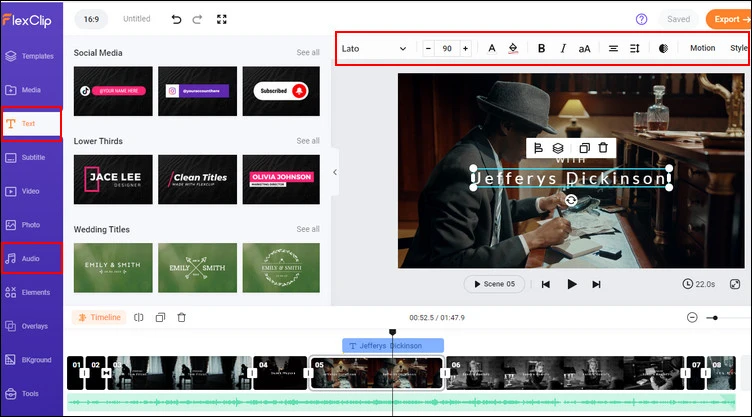Click the rotate handle below the text
This screenshot has height=417, width=752.
571,200
